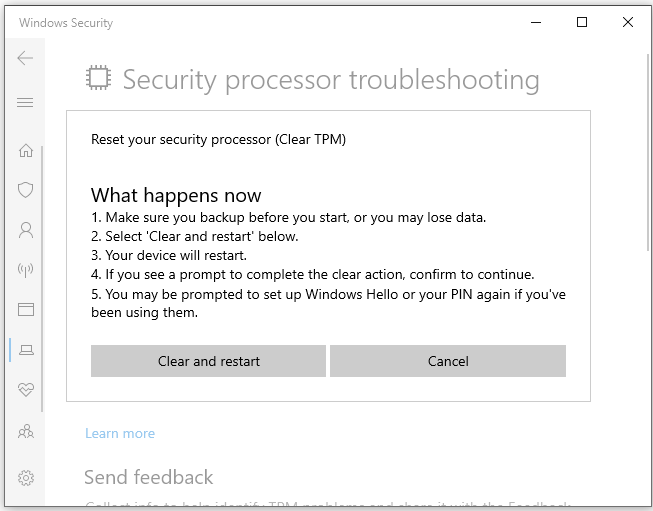Open Settings gear in sidebar

[x=26, y=478]
